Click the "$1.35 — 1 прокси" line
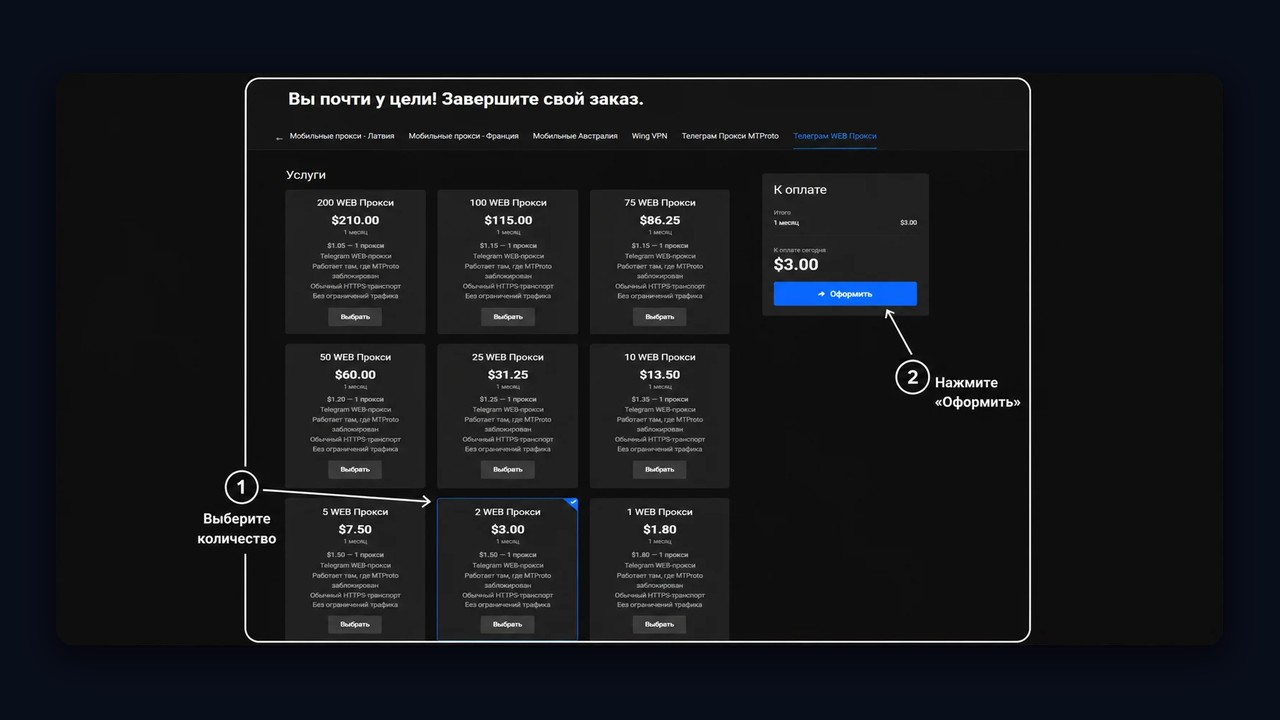Screen dimensions: 1280x720 click(x=660, y=400)
